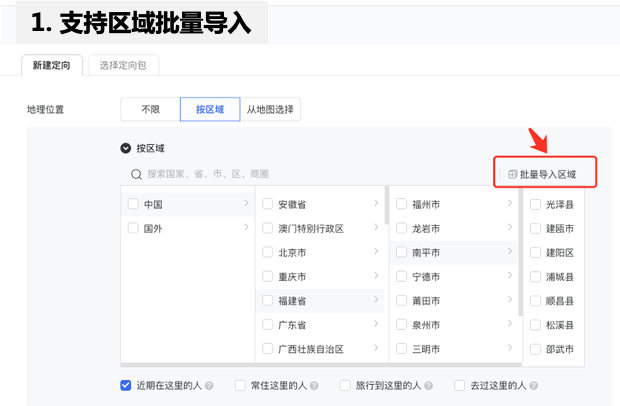Enable 旅行到这里的人 checkbox
This screenshot has width=620, height=406.
click(345, 385)
